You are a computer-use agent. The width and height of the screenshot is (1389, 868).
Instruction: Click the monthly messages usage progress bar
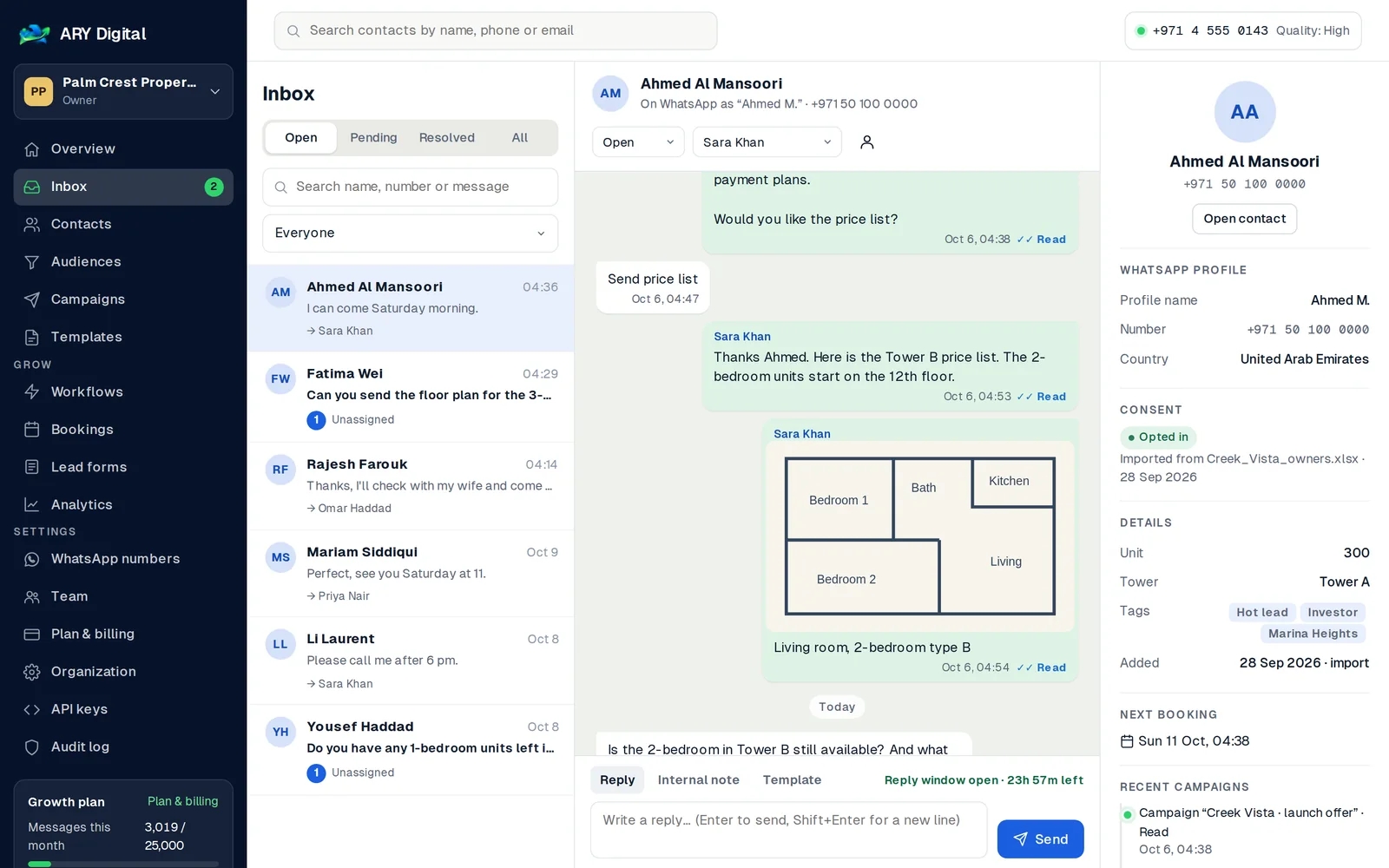[123, 864]
